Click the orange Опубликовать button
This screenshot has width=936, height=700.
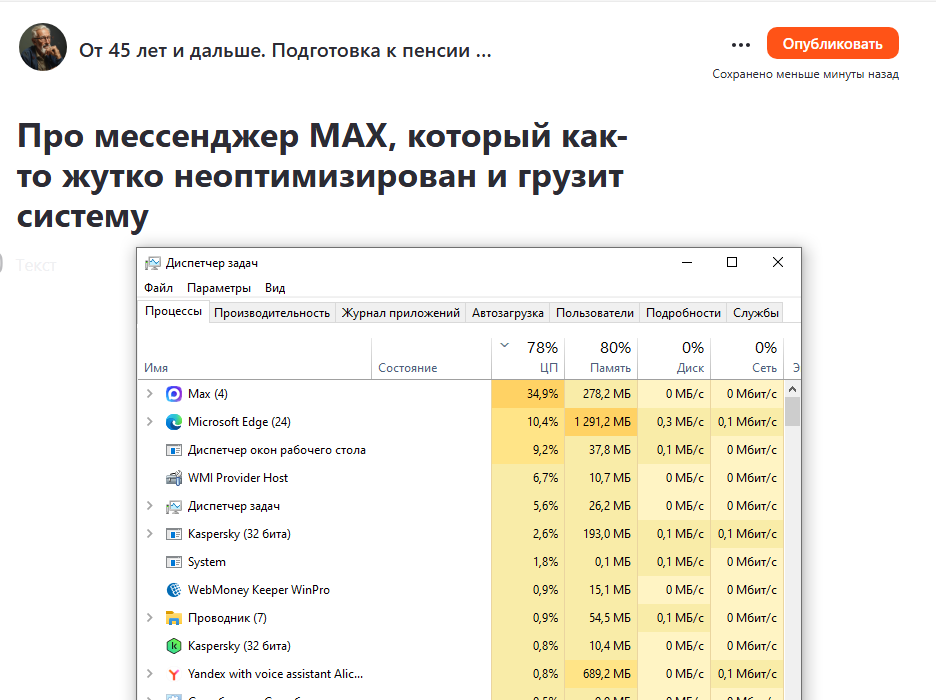833,44
